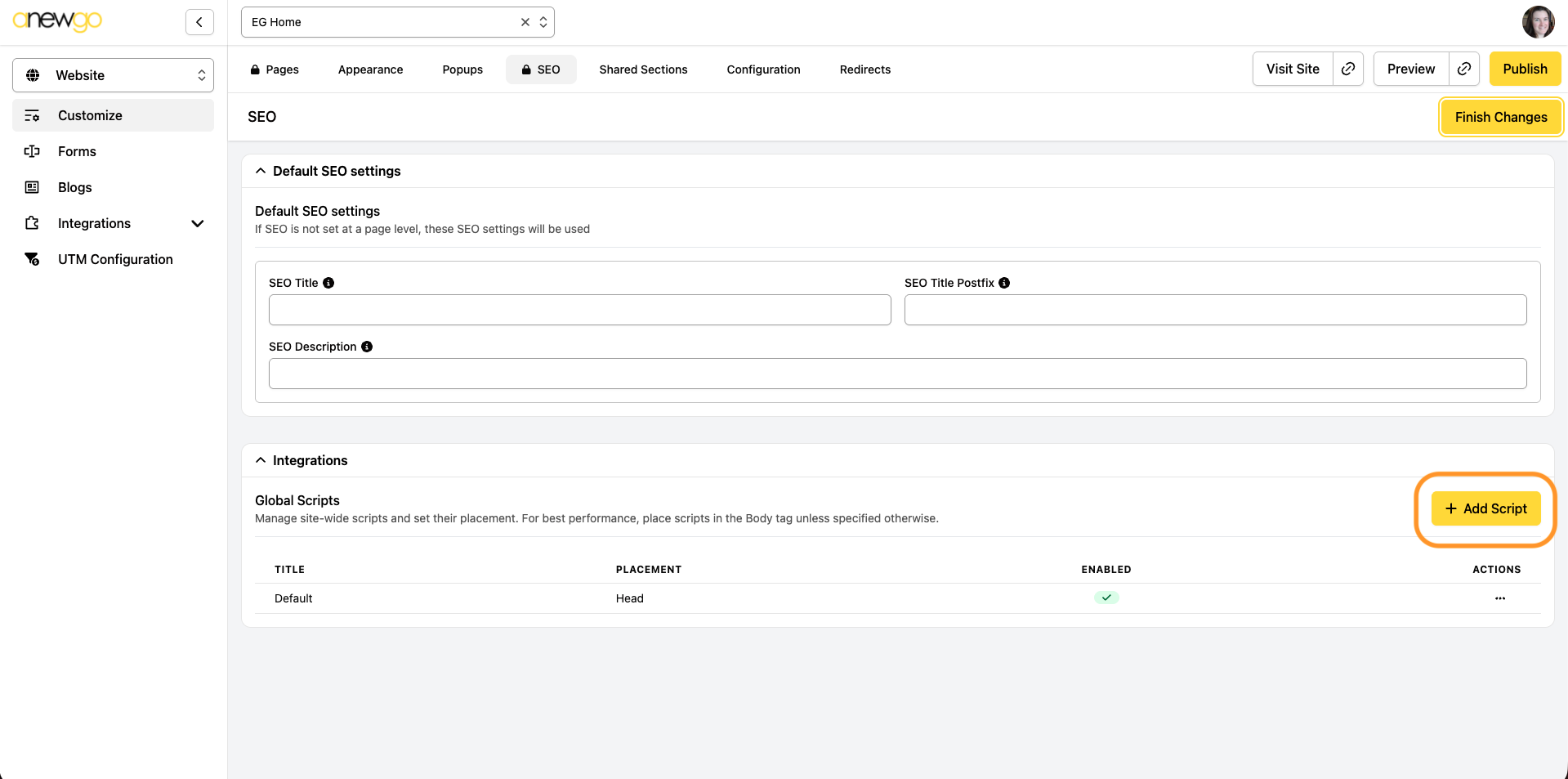Toggle the Default script enabled checkmark
Viewport: 1568px width, 779px height.
click(x=1106, y=598)
